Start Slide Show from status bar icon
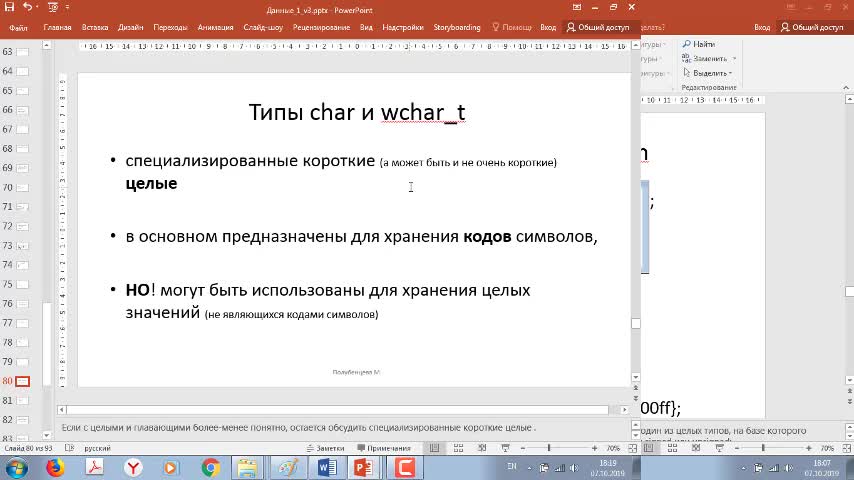 pos(505,448)
